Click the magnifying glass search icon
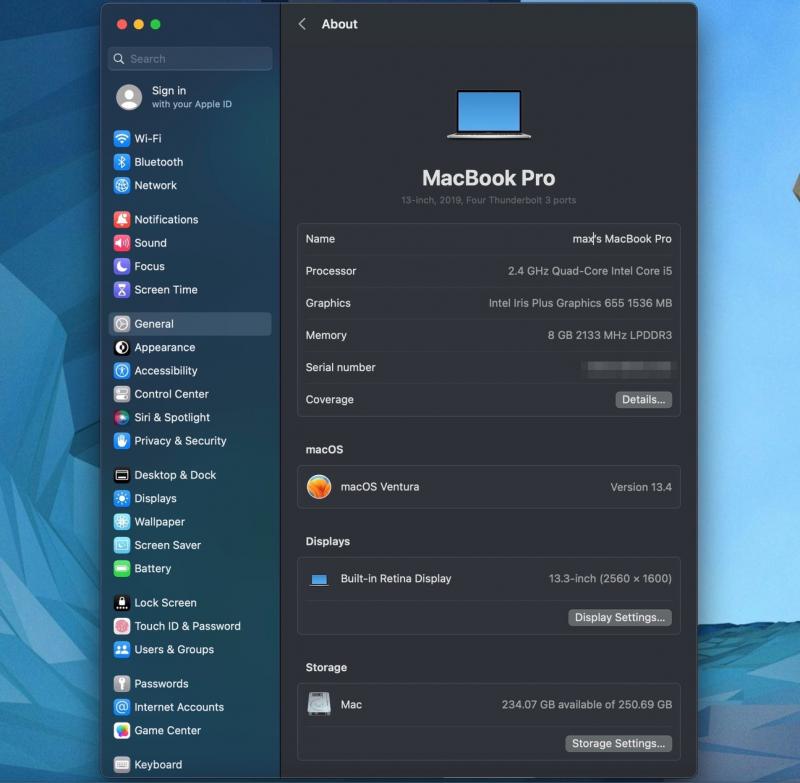This screenshot has width=800, height=783. coord(119,59)
